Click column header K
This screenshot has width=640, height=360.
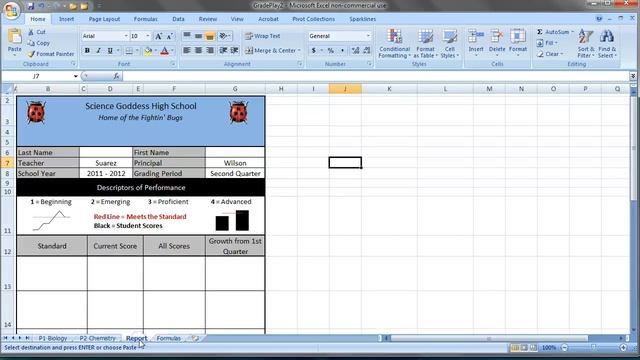[389, 89]
